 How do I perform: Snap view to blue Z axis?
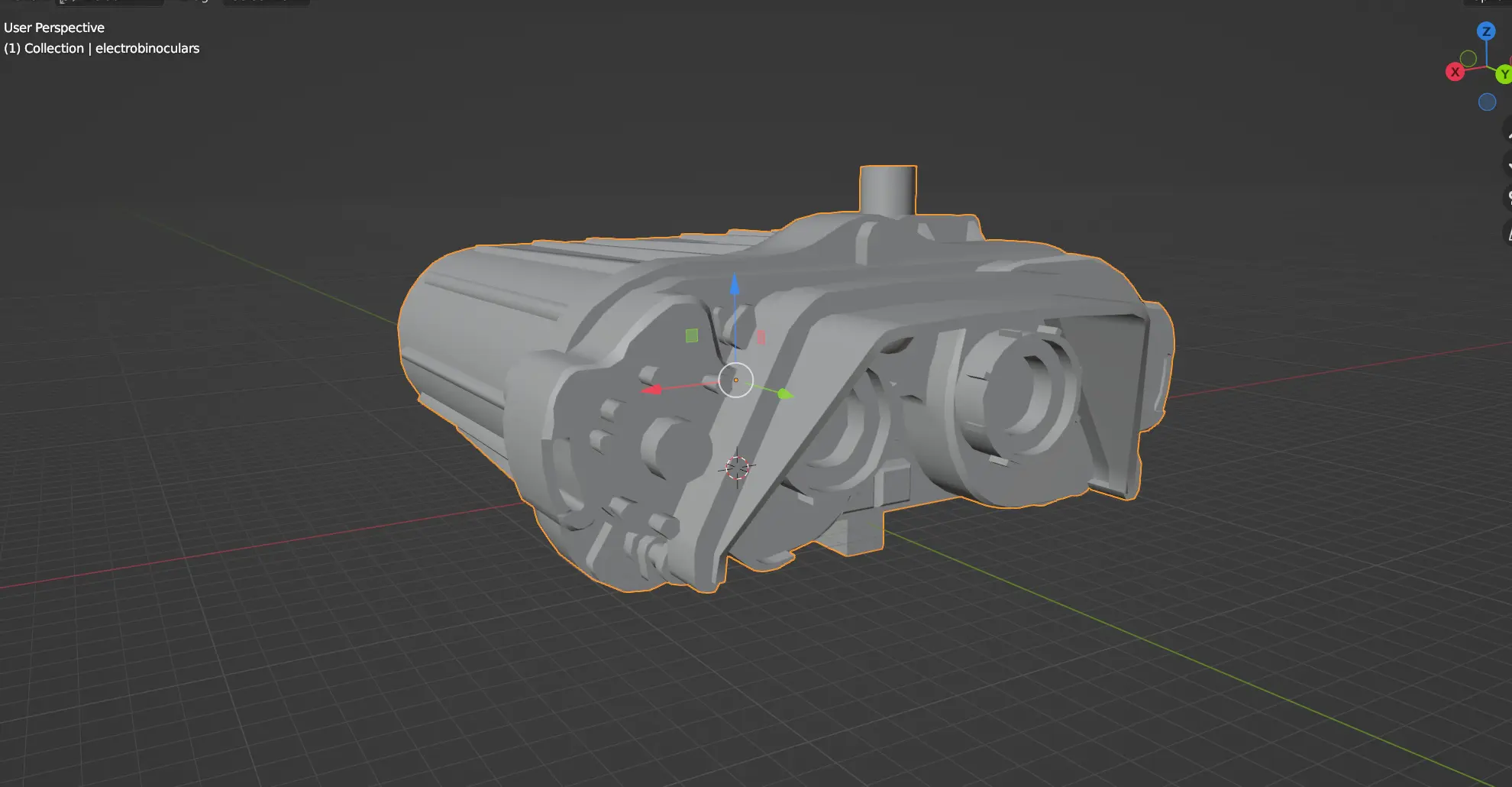(x=1486, y=31)
